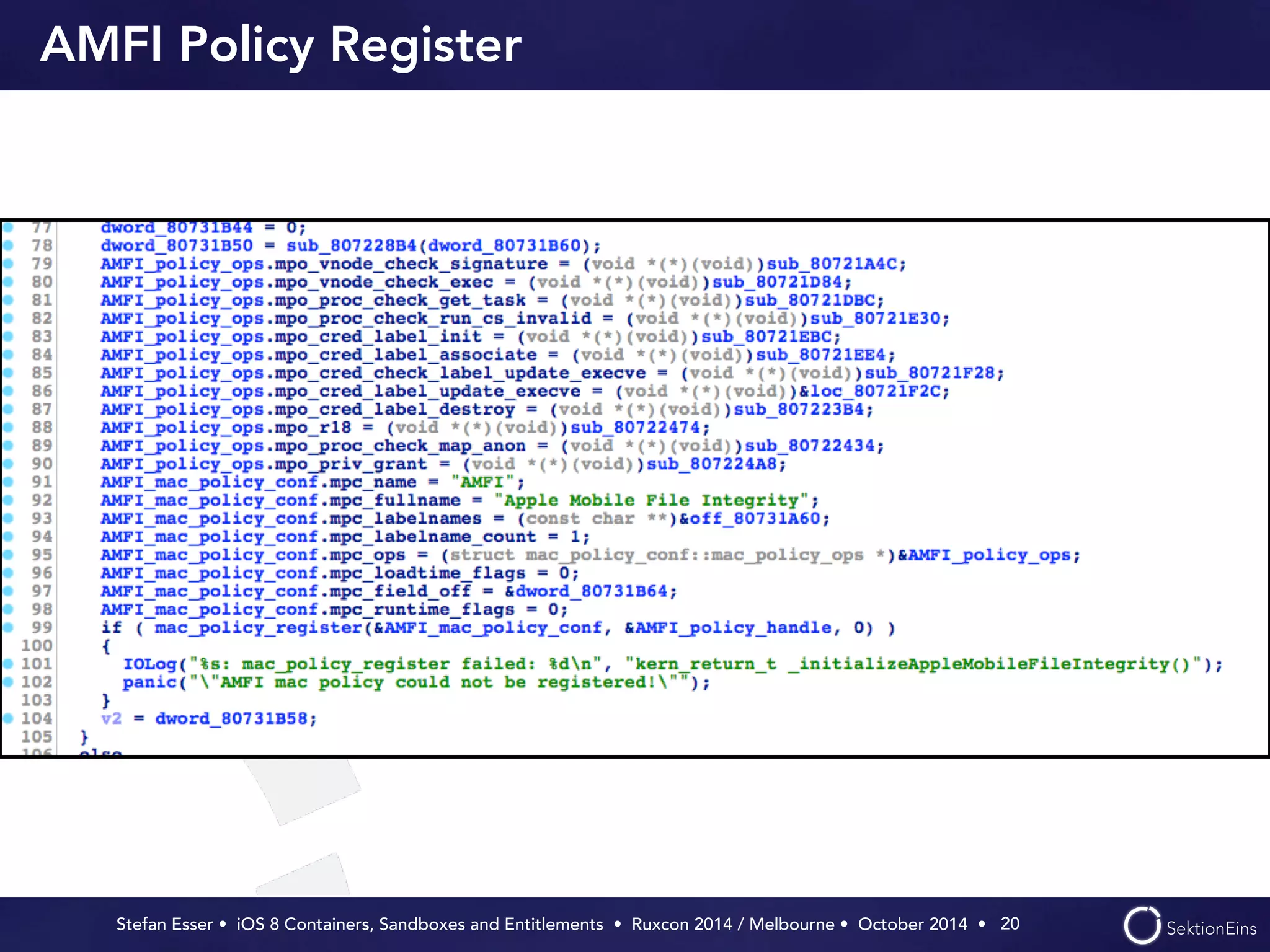
Task: Click mpo_vnode_check_exec field name
Action: pyautogui.click(x=384, y=282)
